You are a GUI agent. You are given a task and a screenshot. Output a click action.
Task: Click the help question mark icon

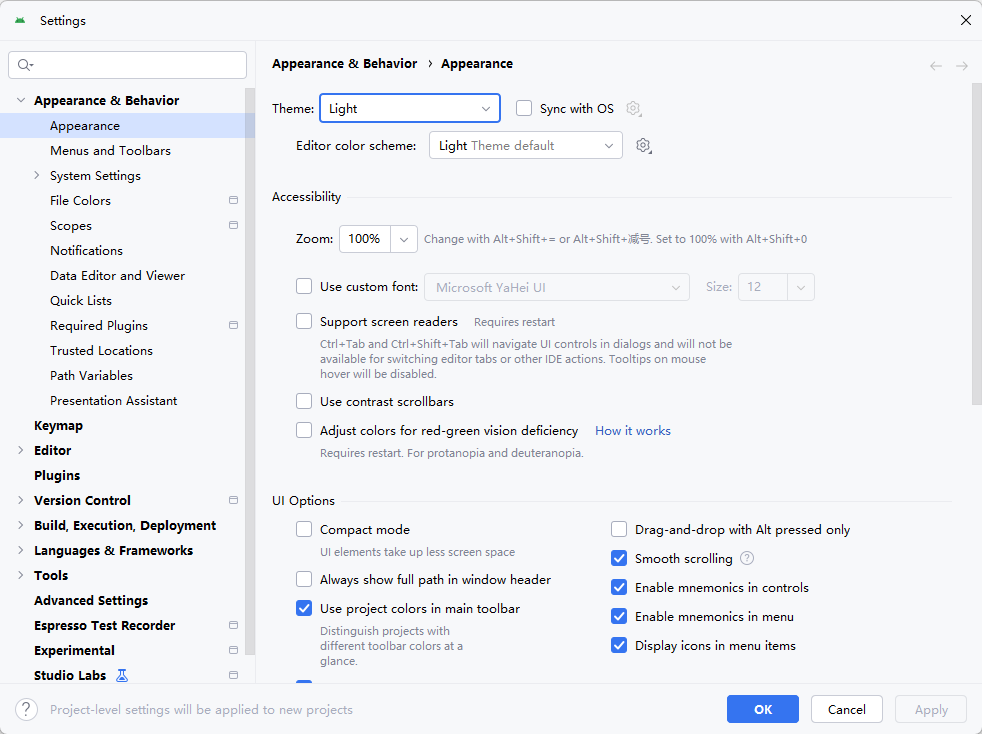pyautogui.click(x=26, y=709)
